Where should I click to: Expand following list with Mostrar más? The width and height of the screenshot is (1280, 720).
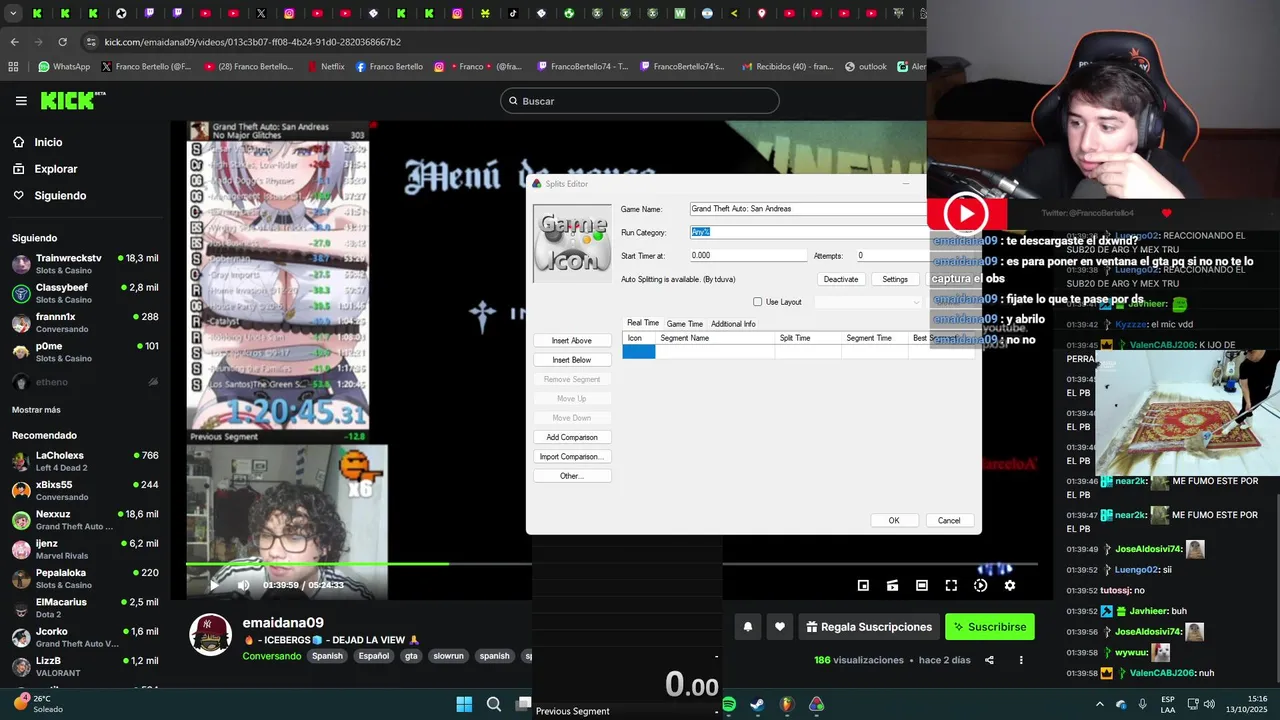point(36,410)
